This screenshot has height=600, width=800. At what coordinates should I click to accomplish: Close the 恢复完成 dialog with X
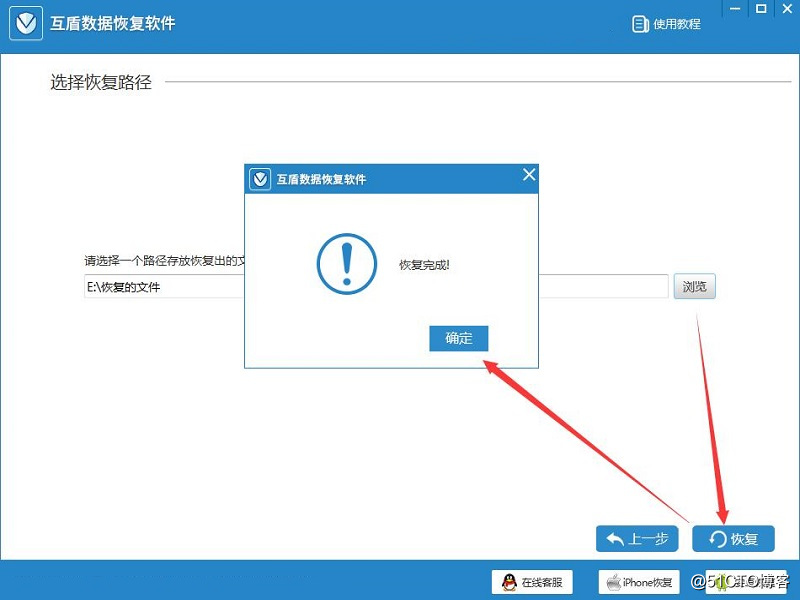[x=529, y=175]
